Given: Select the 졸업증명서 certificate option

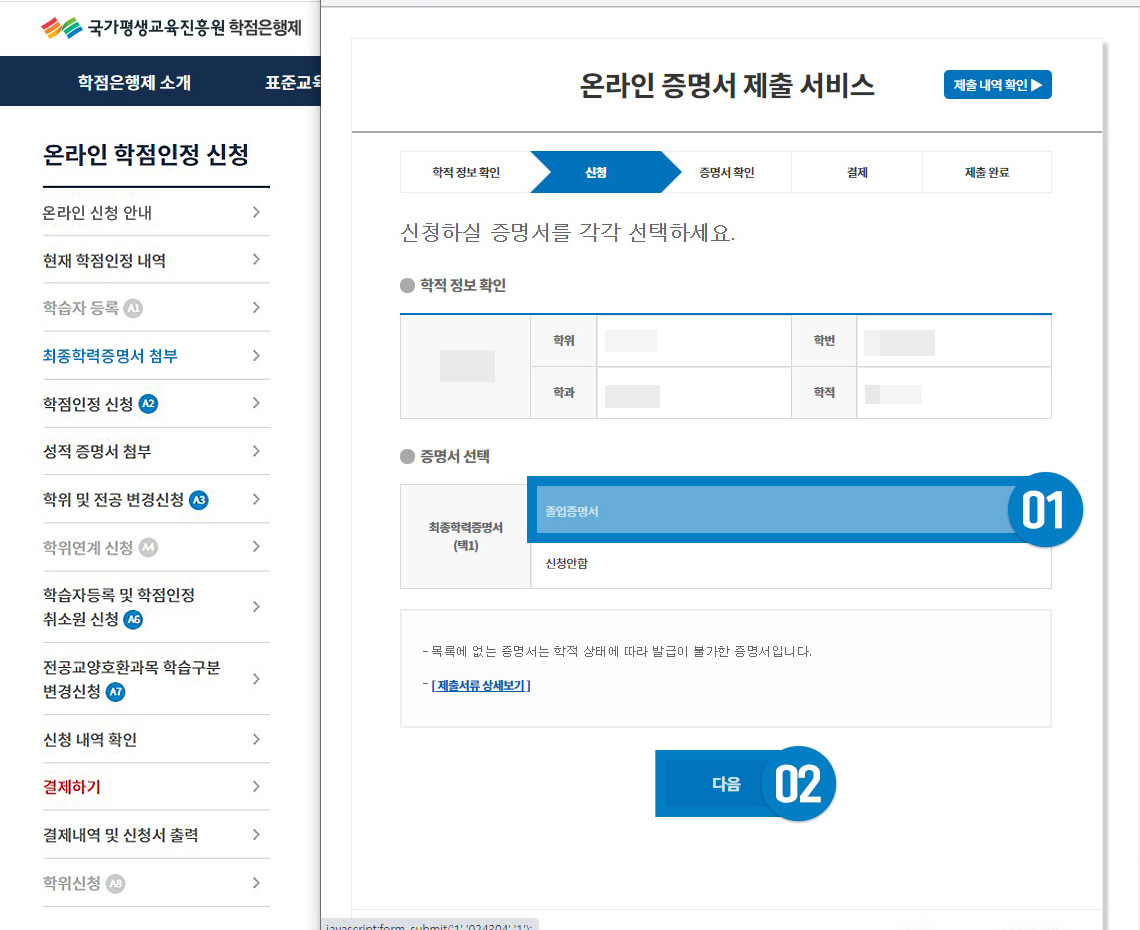Looking at the screenshot, I should (x=770, y=511).
